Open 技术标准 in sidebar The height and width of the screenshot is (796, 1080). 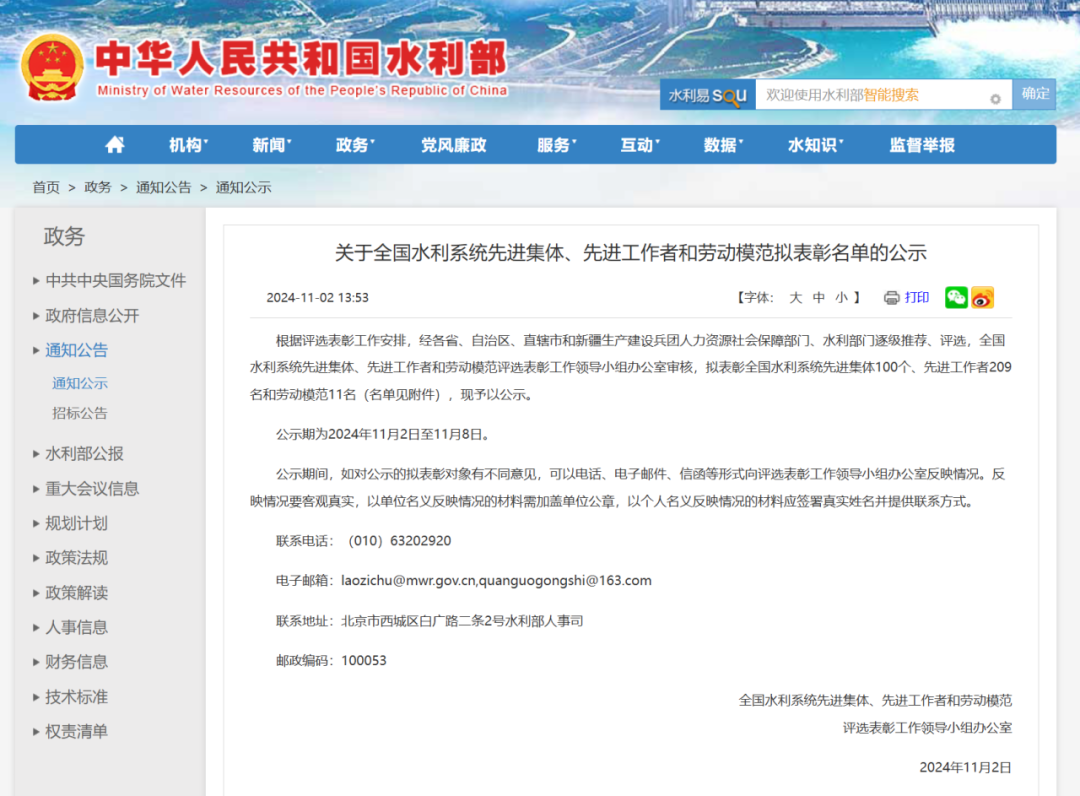76,697
